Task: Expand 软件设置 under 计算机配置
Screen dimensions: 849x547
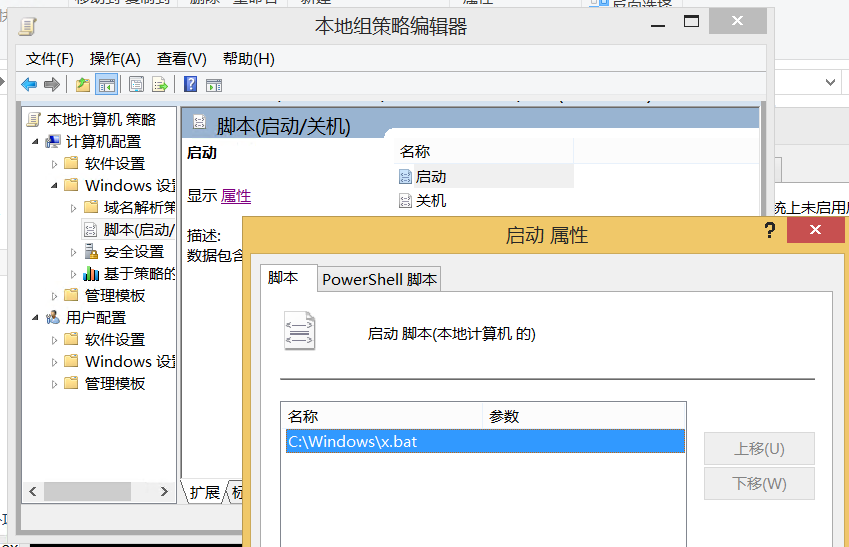Action: [x=55, y=164]
